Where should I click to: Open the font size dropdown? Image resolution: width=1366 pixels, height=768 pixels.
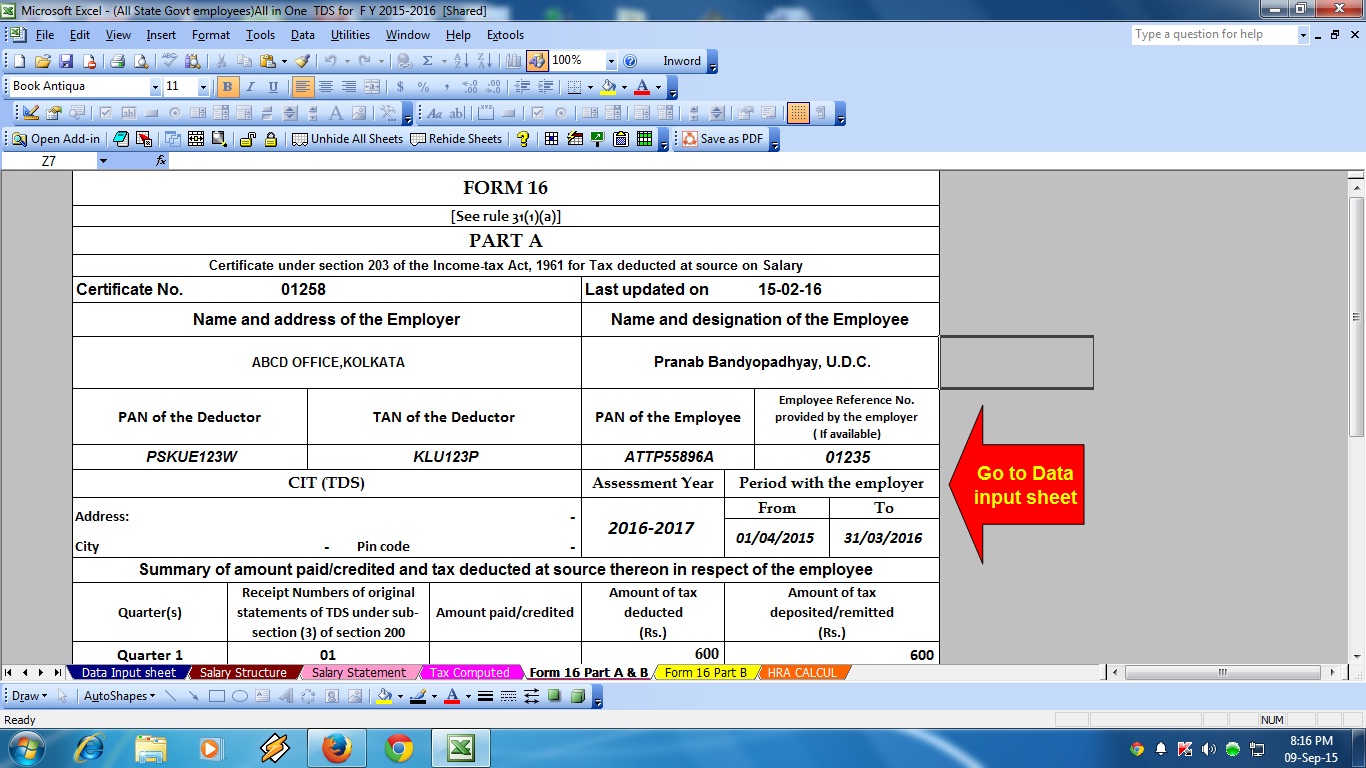point(203,87)
